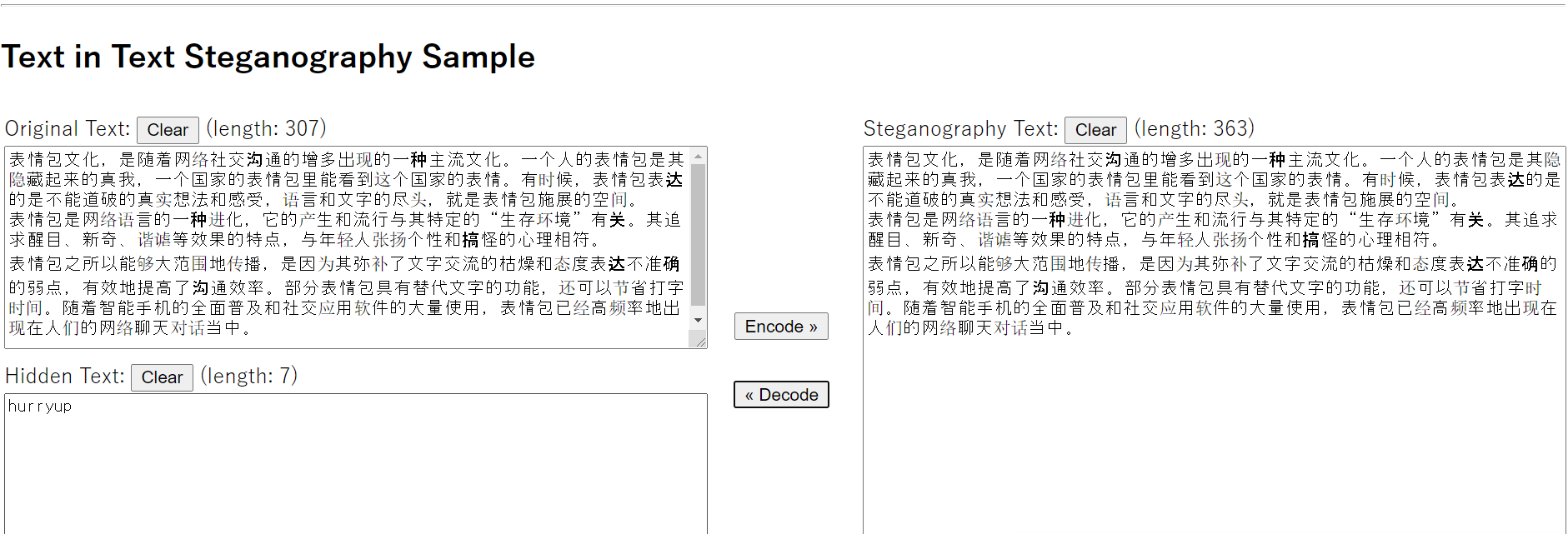Screen dimensions: 1568x534
Task: Clear the Steganography Text field
Action: (x=1095, y=130)
